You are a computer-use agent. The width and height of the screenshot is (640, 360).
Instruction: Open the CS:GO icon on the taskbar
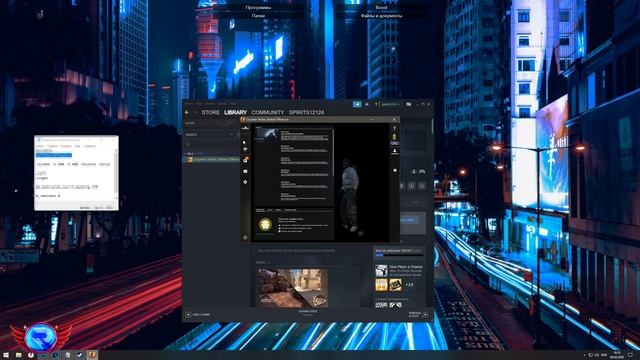coord(92,355)
